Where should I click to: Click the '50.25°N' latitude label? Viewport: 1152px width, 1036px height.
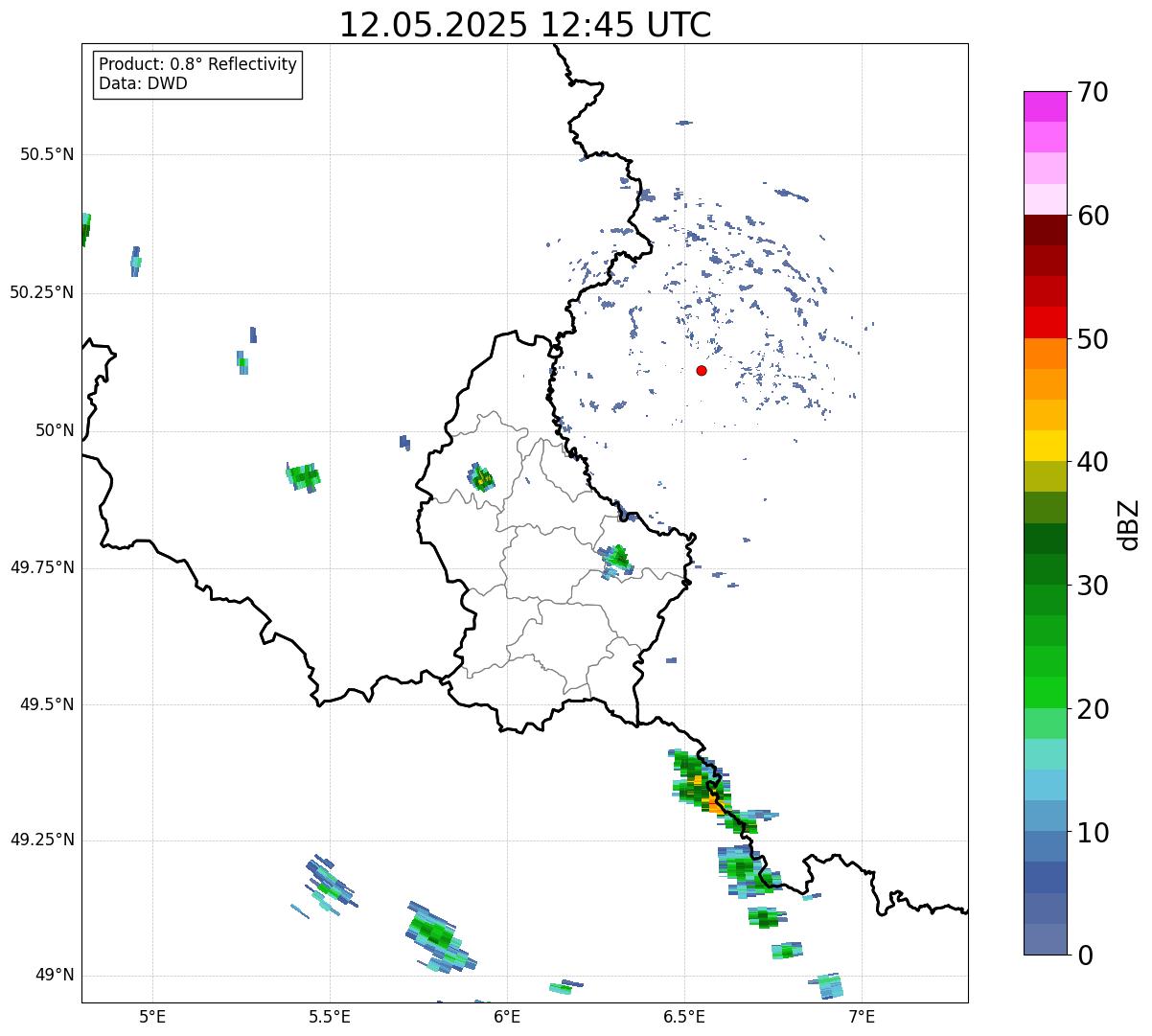coord(42,292)
